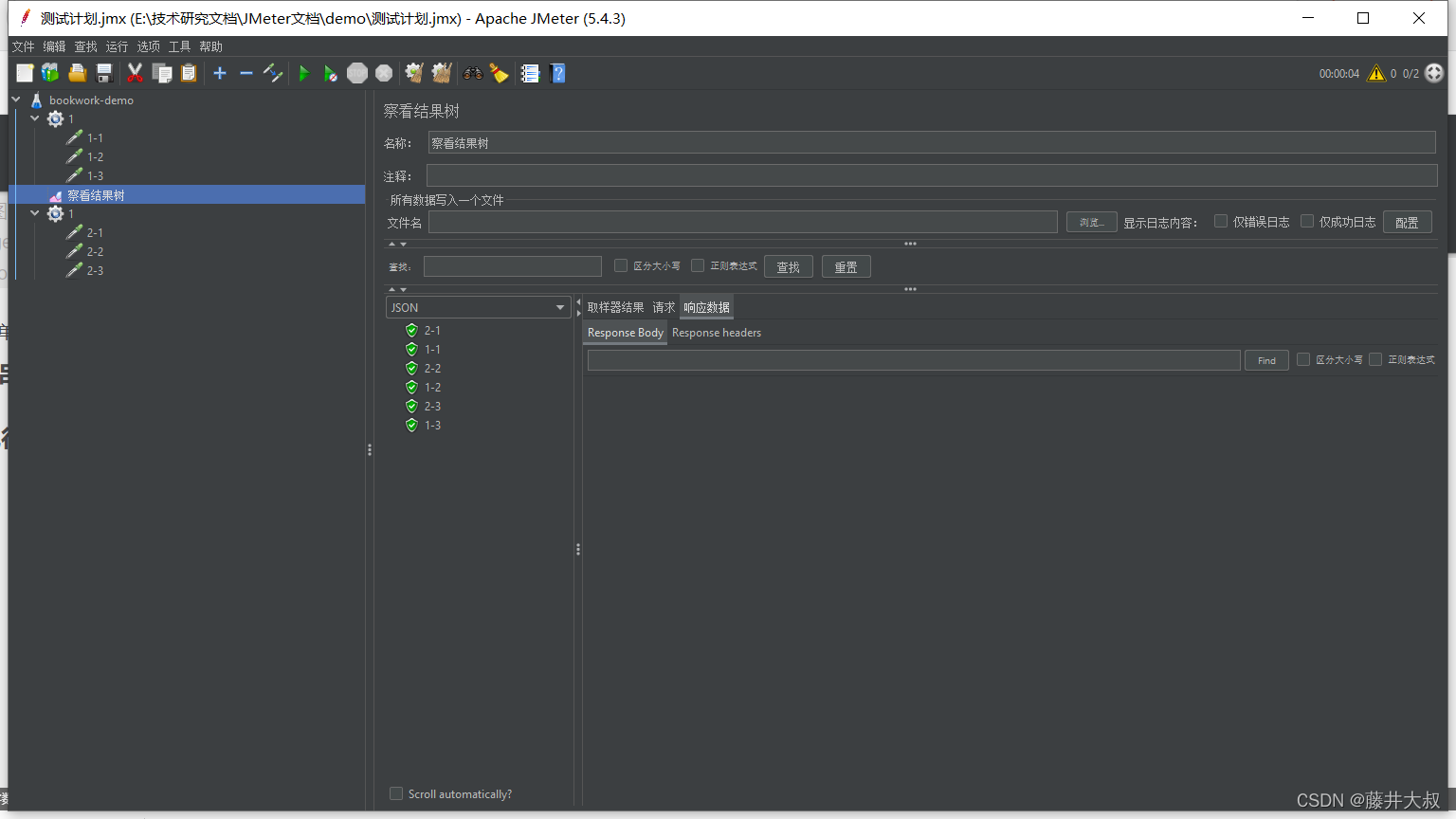Click into the 名称 input field

point(932,142)
